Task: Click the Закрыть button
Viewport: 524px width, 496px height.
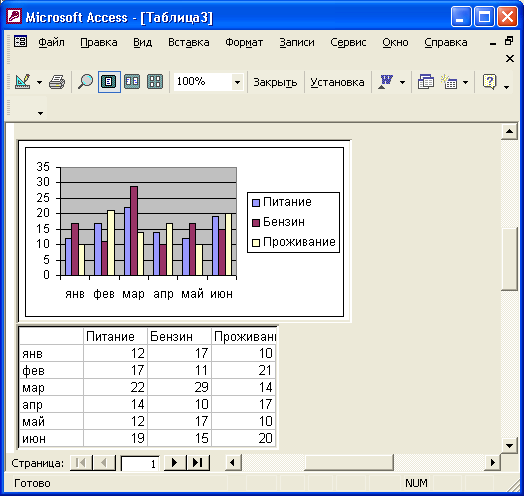Action: pyautogui.click(x=275, y=82)
